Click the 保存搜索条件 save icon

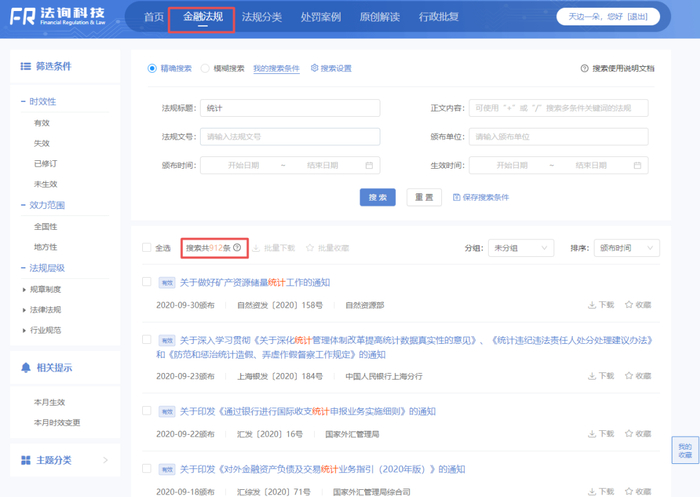pos(457,198)
